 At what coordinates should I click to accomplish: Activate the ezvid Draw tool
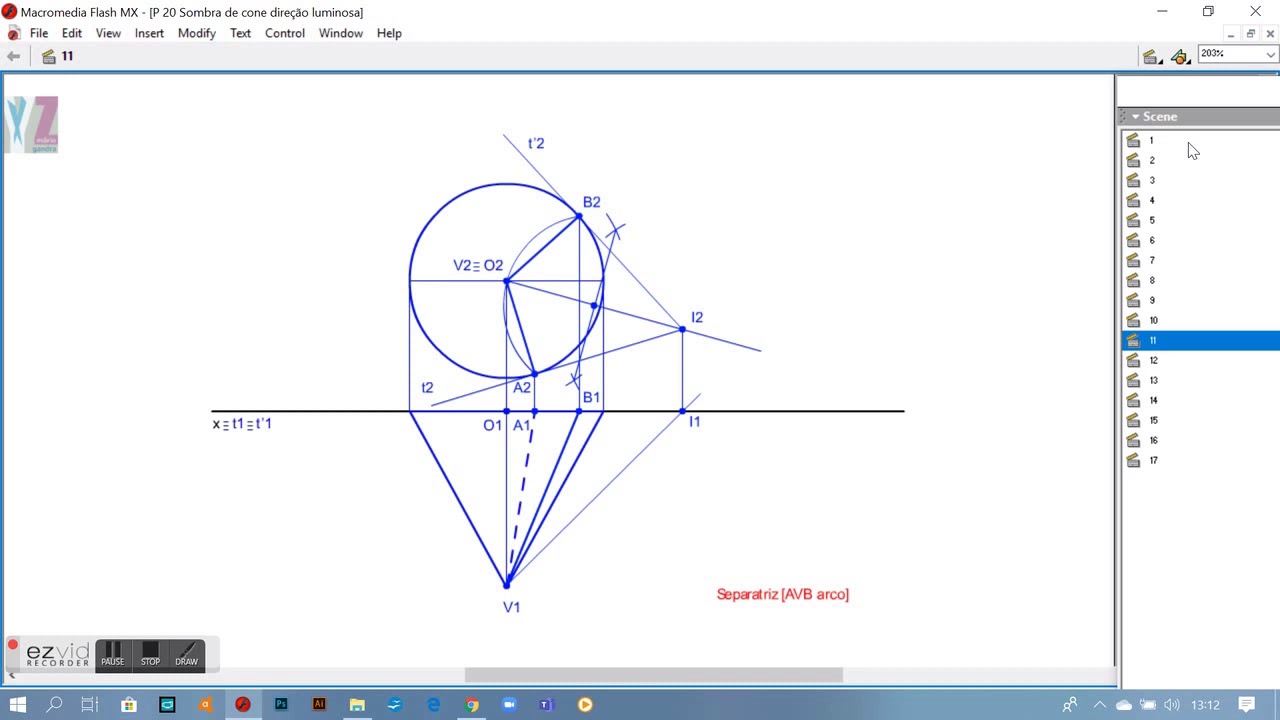187,655
